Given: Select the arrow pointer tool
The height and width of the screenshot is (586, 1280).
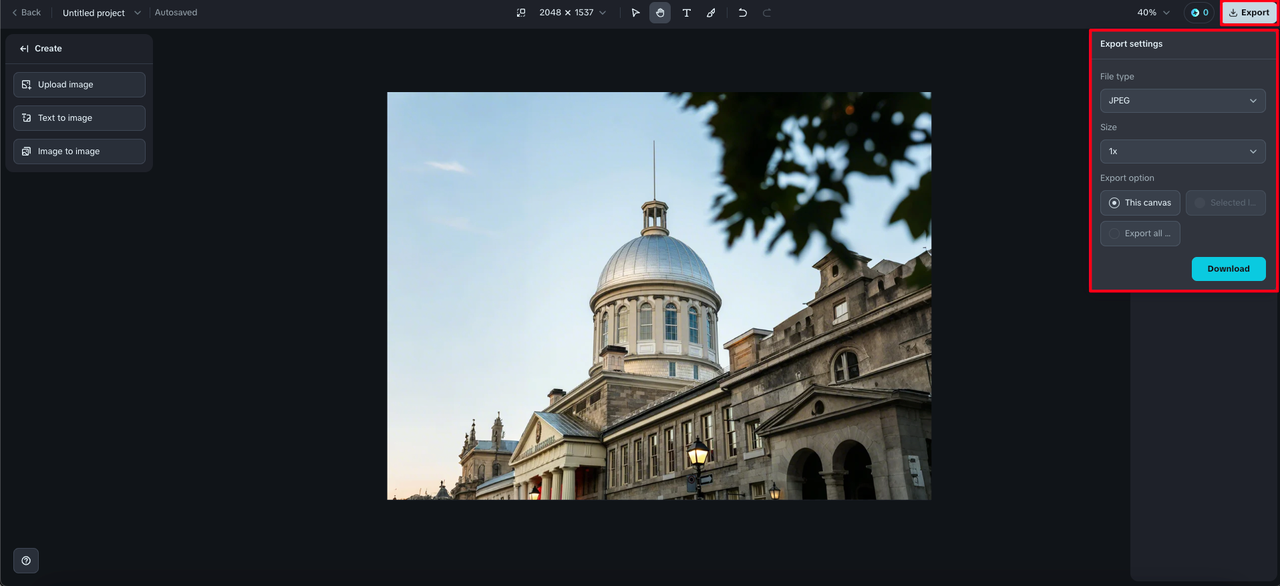Looking at the screenshot, I should [x=635, y=13].
